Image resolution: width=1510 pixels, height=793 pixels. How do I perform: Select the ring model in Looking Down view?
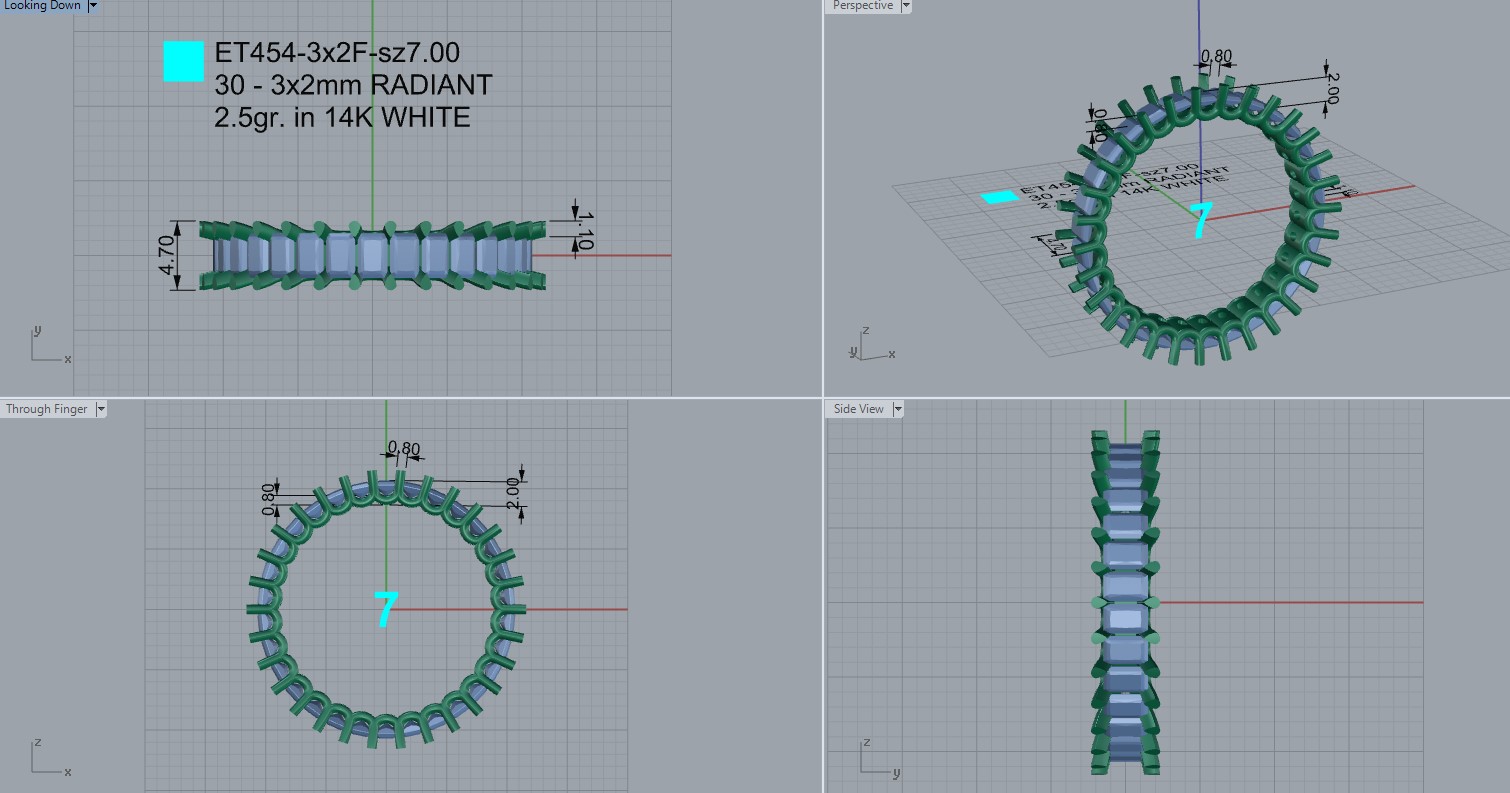pos(373,255)
